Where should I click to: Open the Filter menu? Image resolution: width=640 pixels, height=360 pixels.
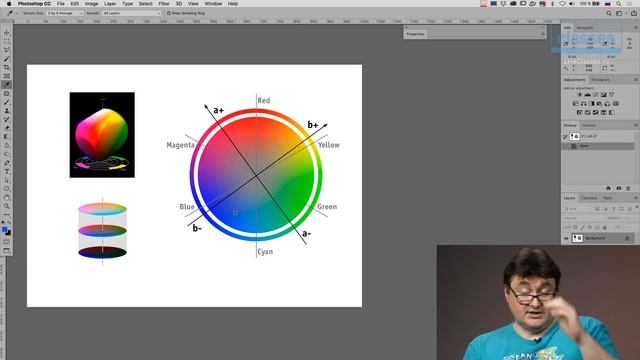[164, 4]
